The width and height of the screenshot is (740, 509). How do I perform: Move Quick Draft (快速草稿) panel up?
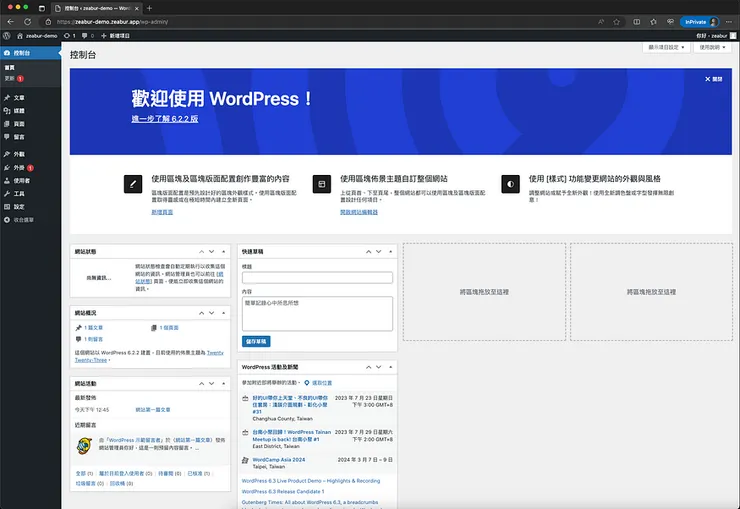(369, 251)
